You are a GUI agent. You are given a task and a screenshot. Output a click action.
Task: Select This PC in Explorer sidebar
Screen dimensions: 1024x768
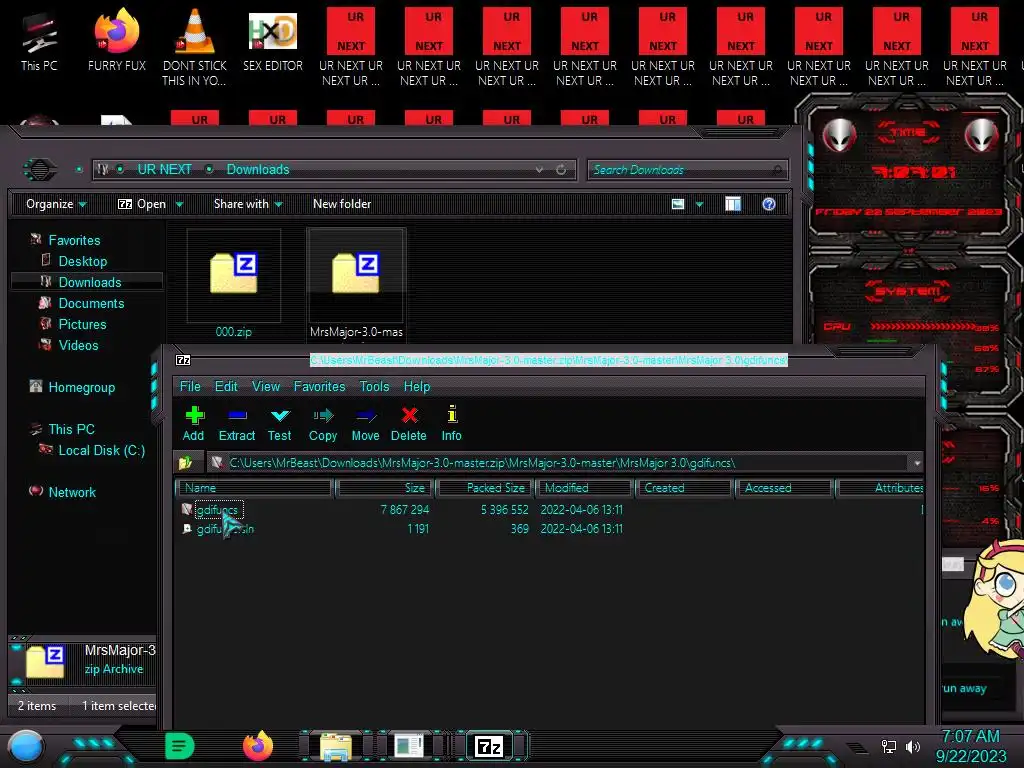72,429
